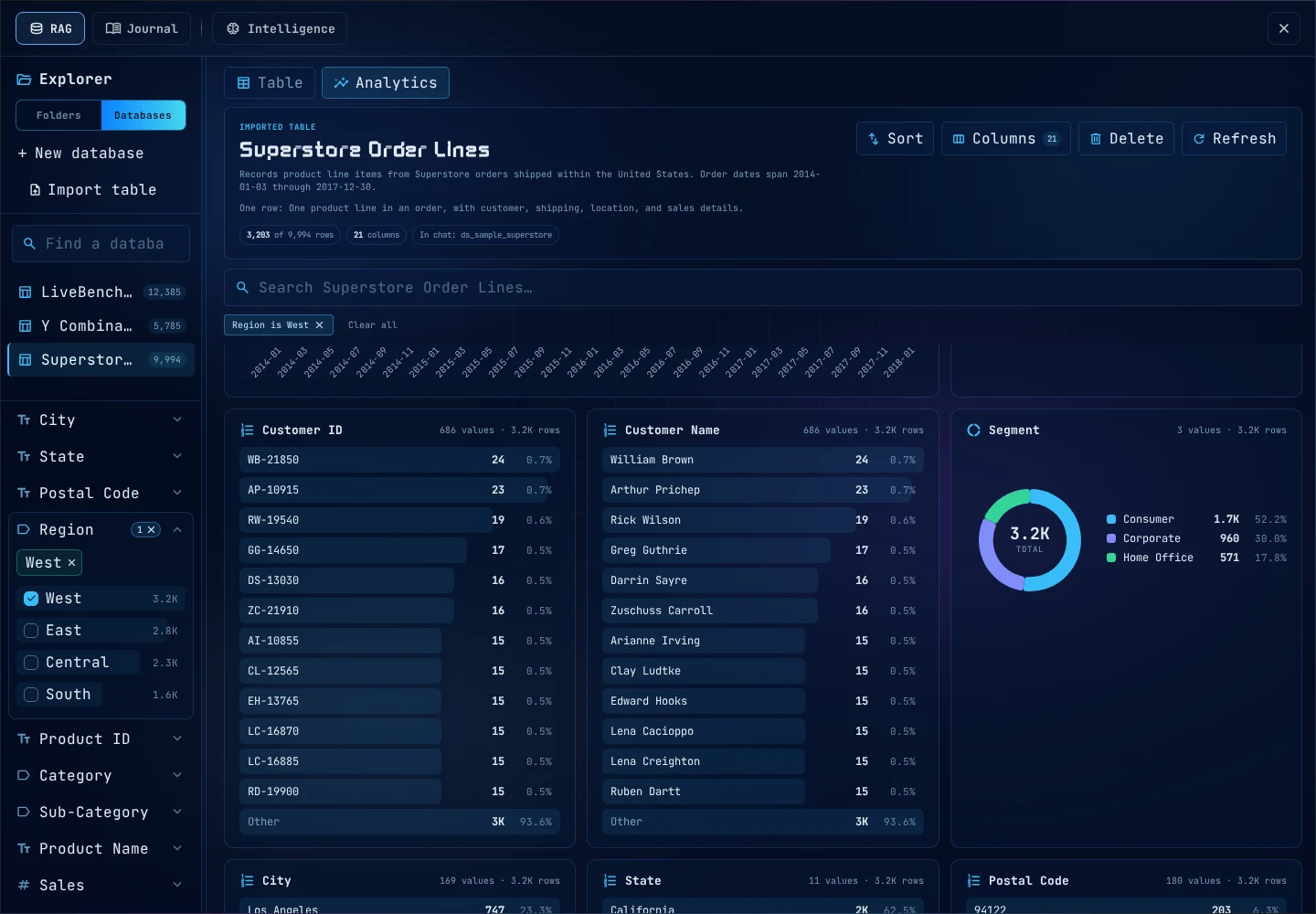Open the Columns selector button

1005,139
